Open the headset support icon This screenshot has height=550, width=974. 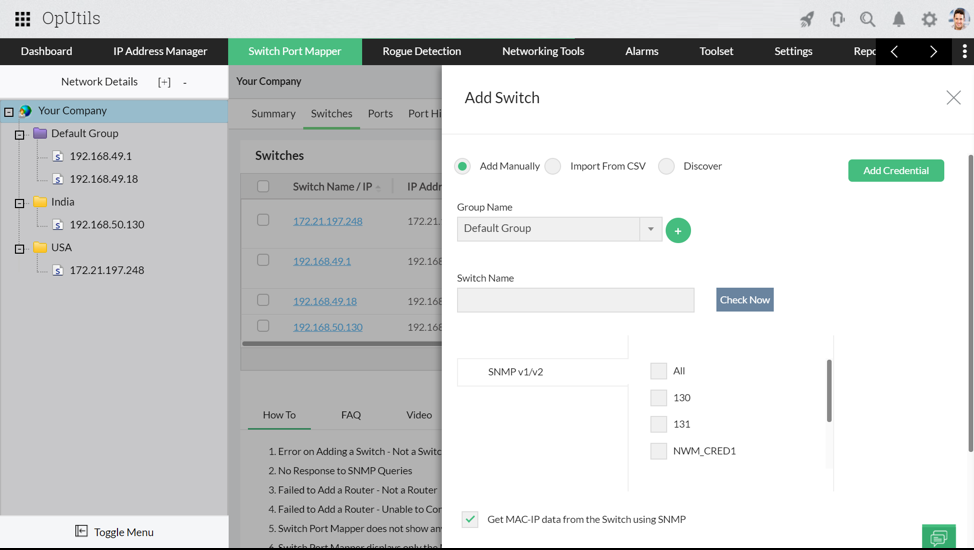pos(837,19)
